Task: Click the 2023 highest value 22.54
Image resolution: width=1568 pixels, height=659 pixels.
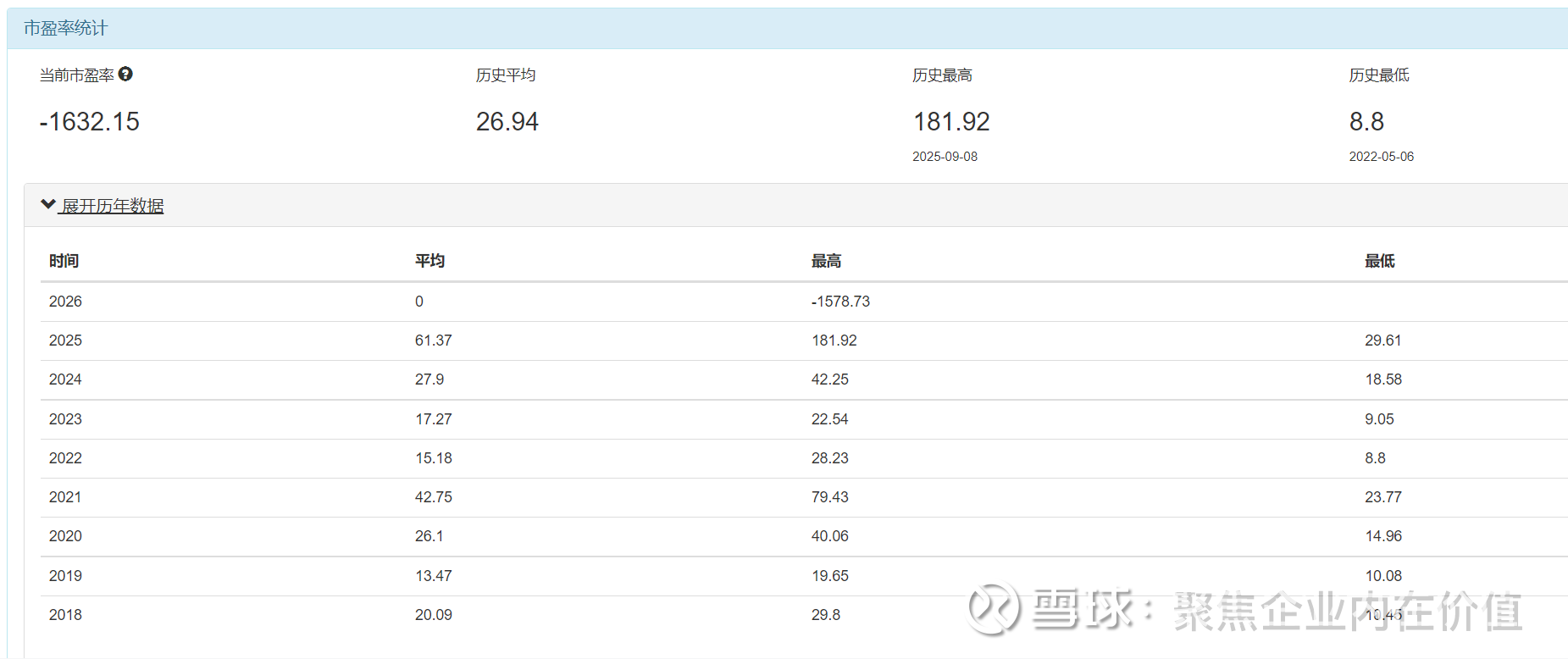Action: pos(829,419)
